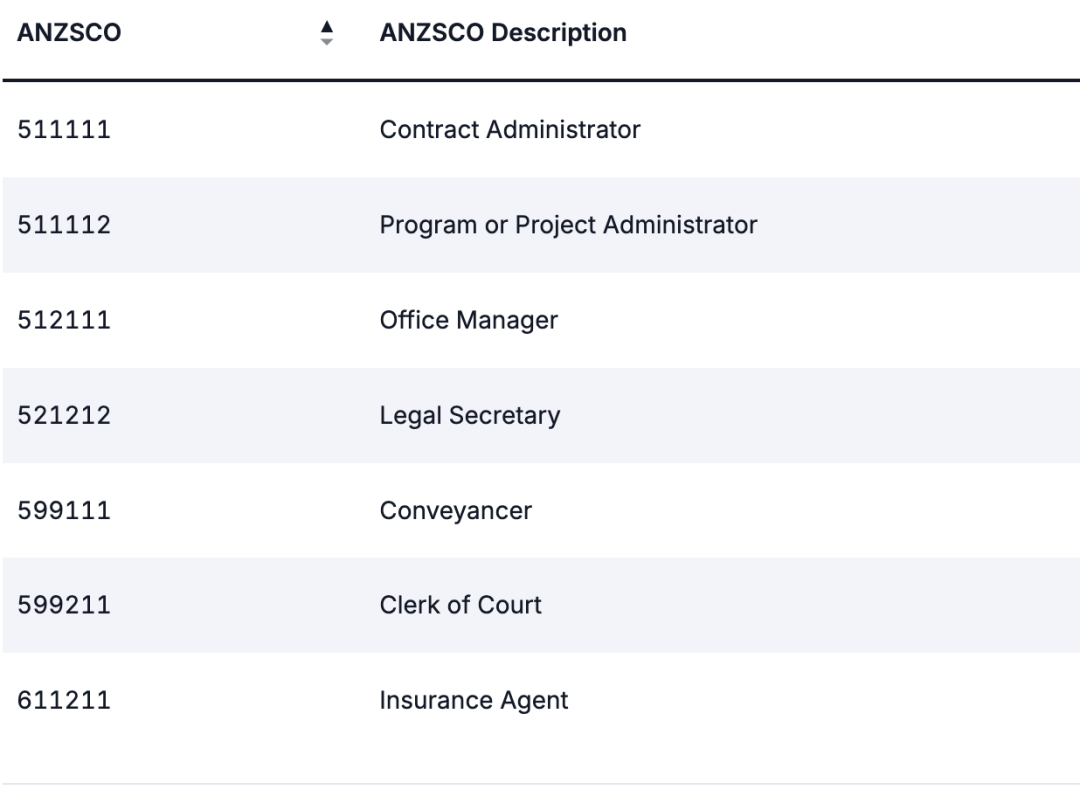Image resolution: width=1080 pixels, height=790 pixels.
Task: Select the Legal Secretary description
Action: click(x=470, y=415)
